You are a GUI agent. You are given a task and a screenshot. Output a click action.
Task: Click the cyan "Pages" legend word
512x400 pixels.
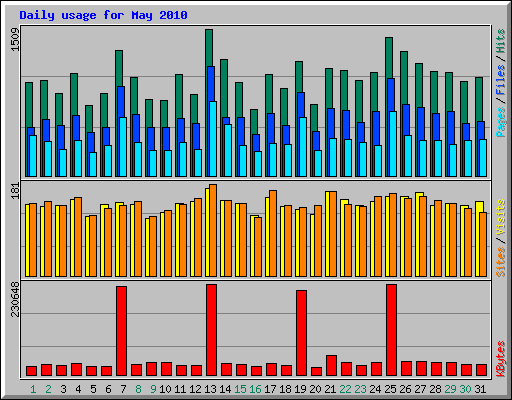coord(501,122)
